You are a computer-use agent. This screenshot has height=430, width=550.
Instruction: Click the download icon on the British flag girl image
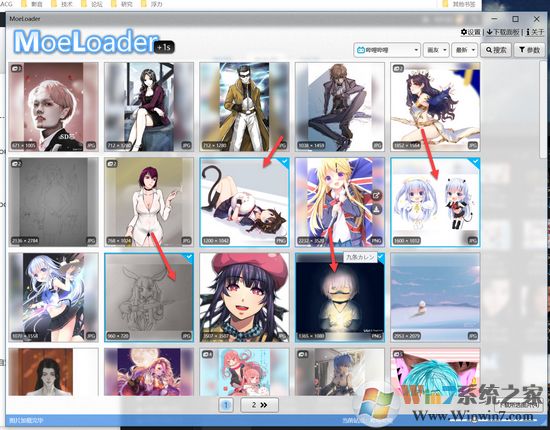[x=376, y=210]
